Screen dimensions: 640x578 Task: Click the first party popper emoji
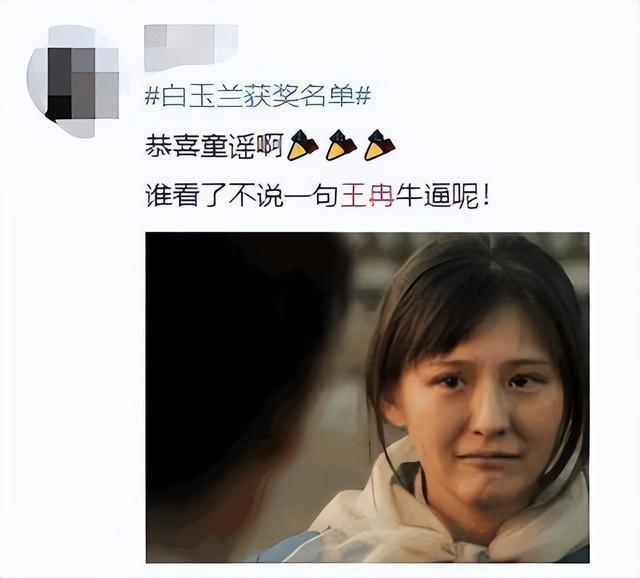tap(302, 145)
